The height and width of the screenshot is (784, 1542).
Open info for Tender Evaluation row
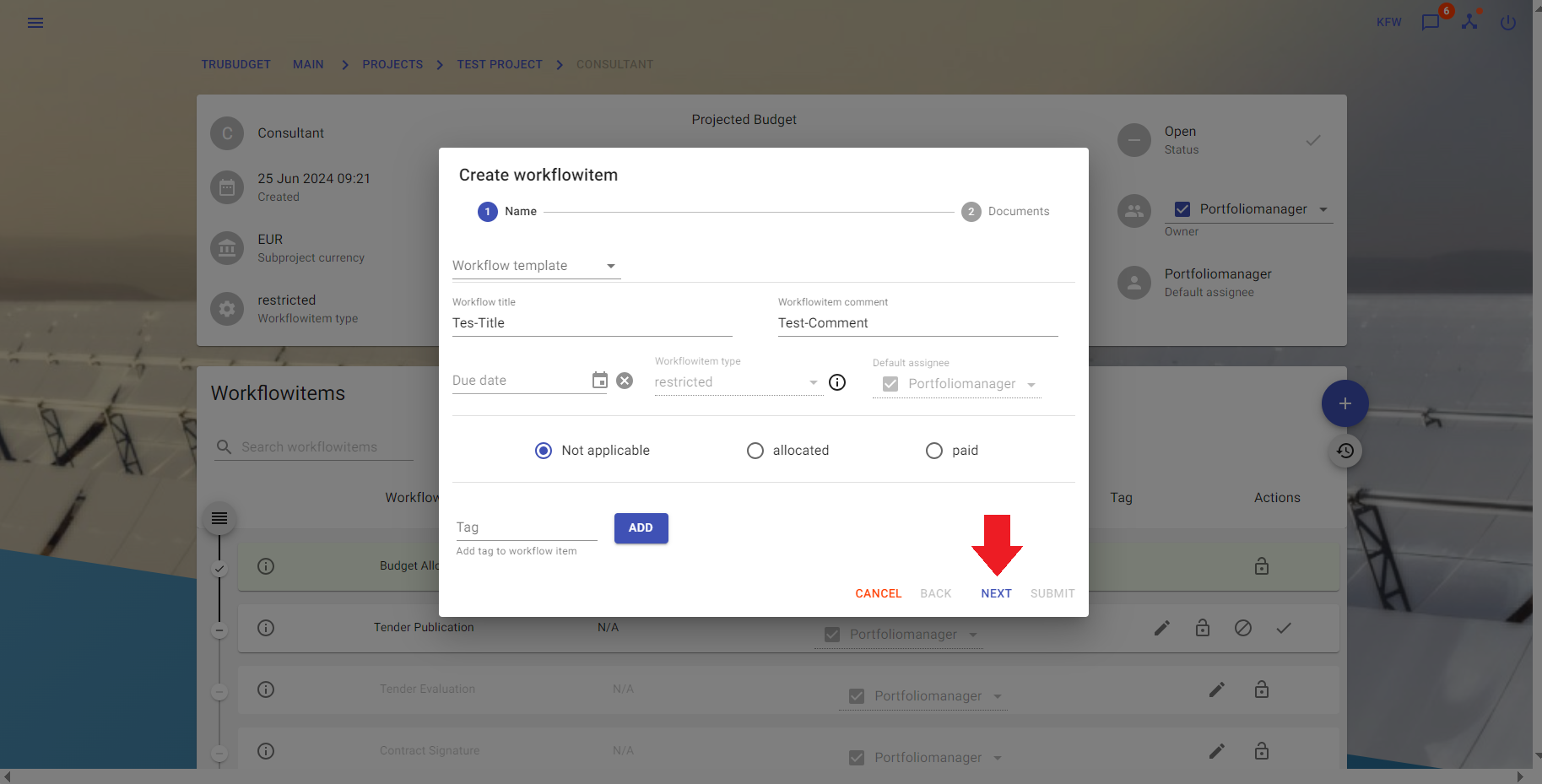tap(266, 689)
